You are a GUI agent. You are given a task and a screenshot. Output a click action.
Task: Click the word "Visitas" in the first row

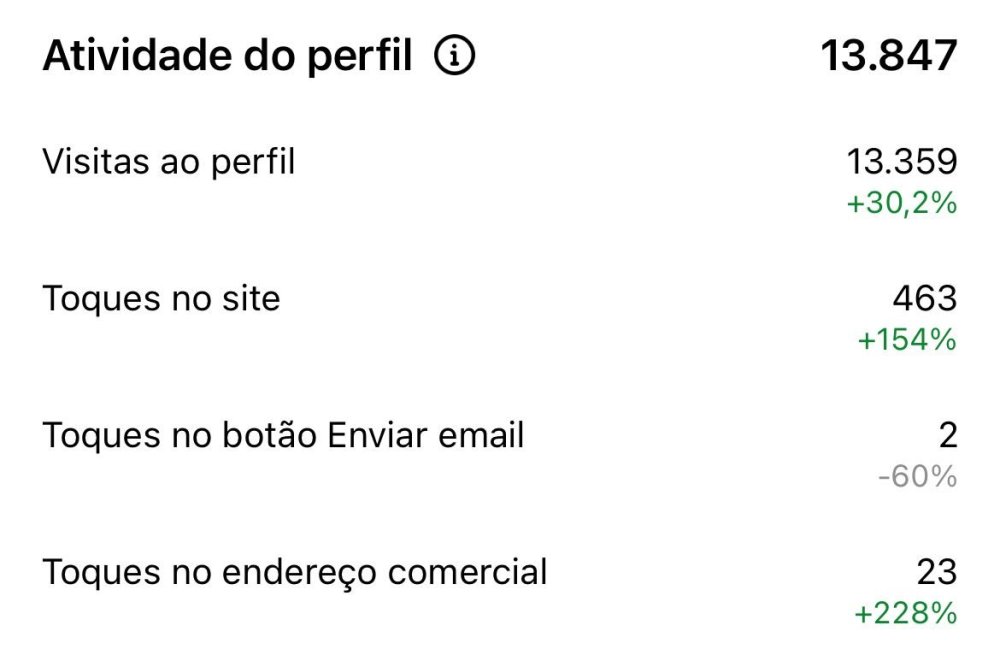click(95, 161)
